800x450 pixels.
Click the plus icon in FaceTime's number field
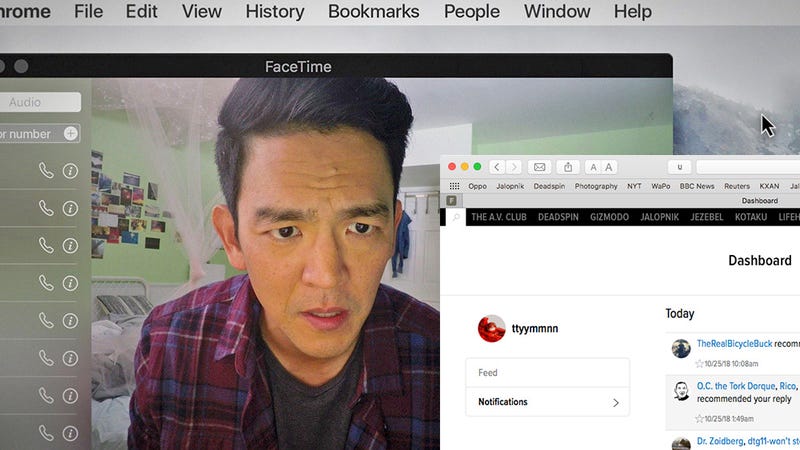[x=70, y=134]
